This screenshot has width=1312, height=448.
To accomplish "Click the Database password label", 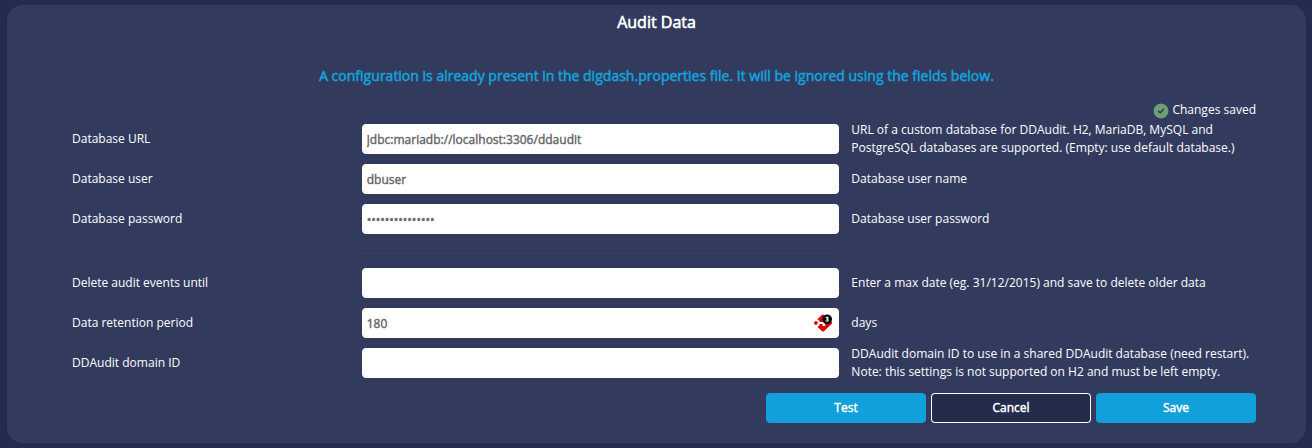I will point(127,219).
